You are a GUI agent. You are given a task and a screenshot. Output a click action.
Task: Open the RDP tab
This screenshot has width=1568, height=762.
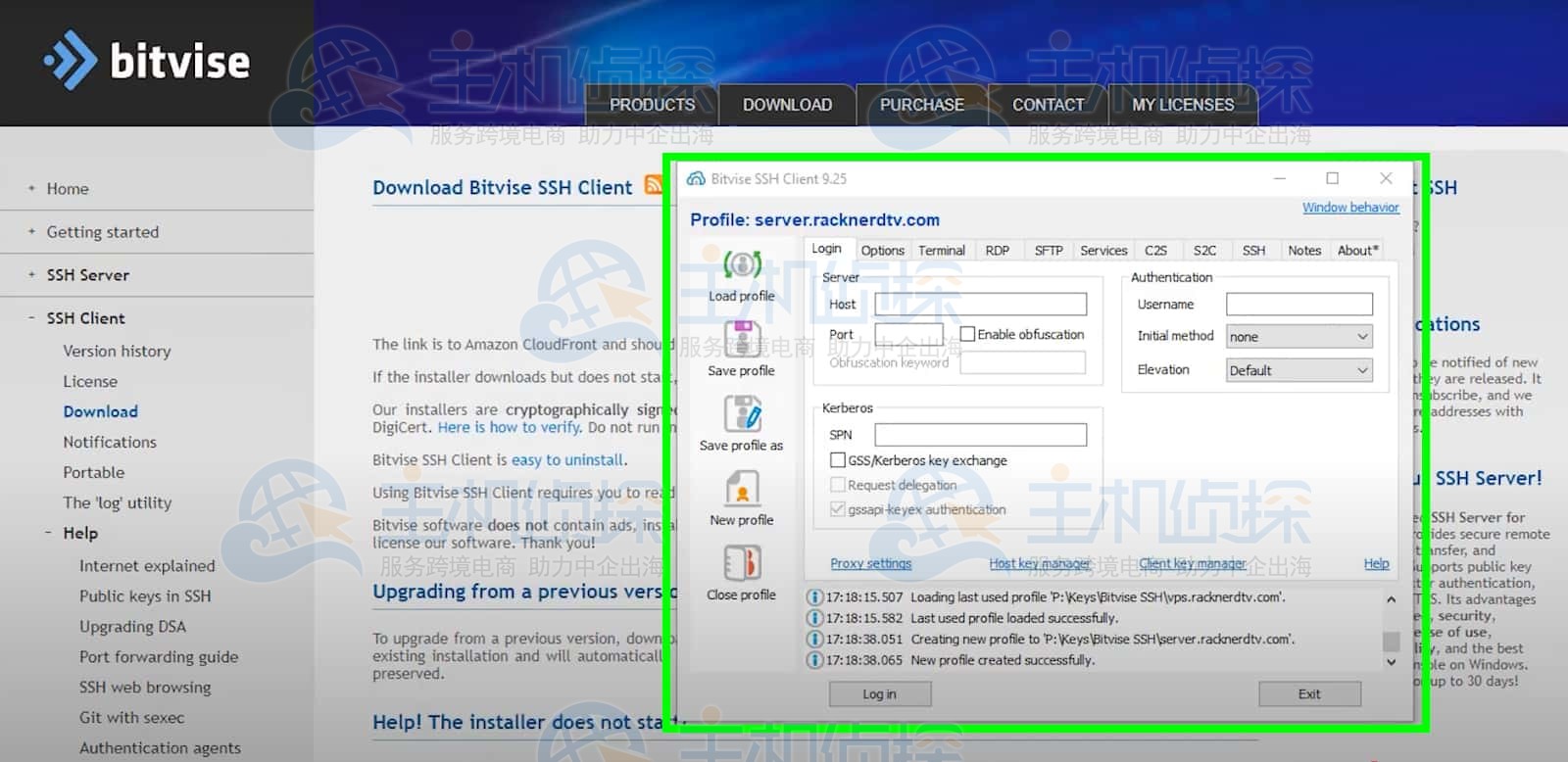pos(998,251)
